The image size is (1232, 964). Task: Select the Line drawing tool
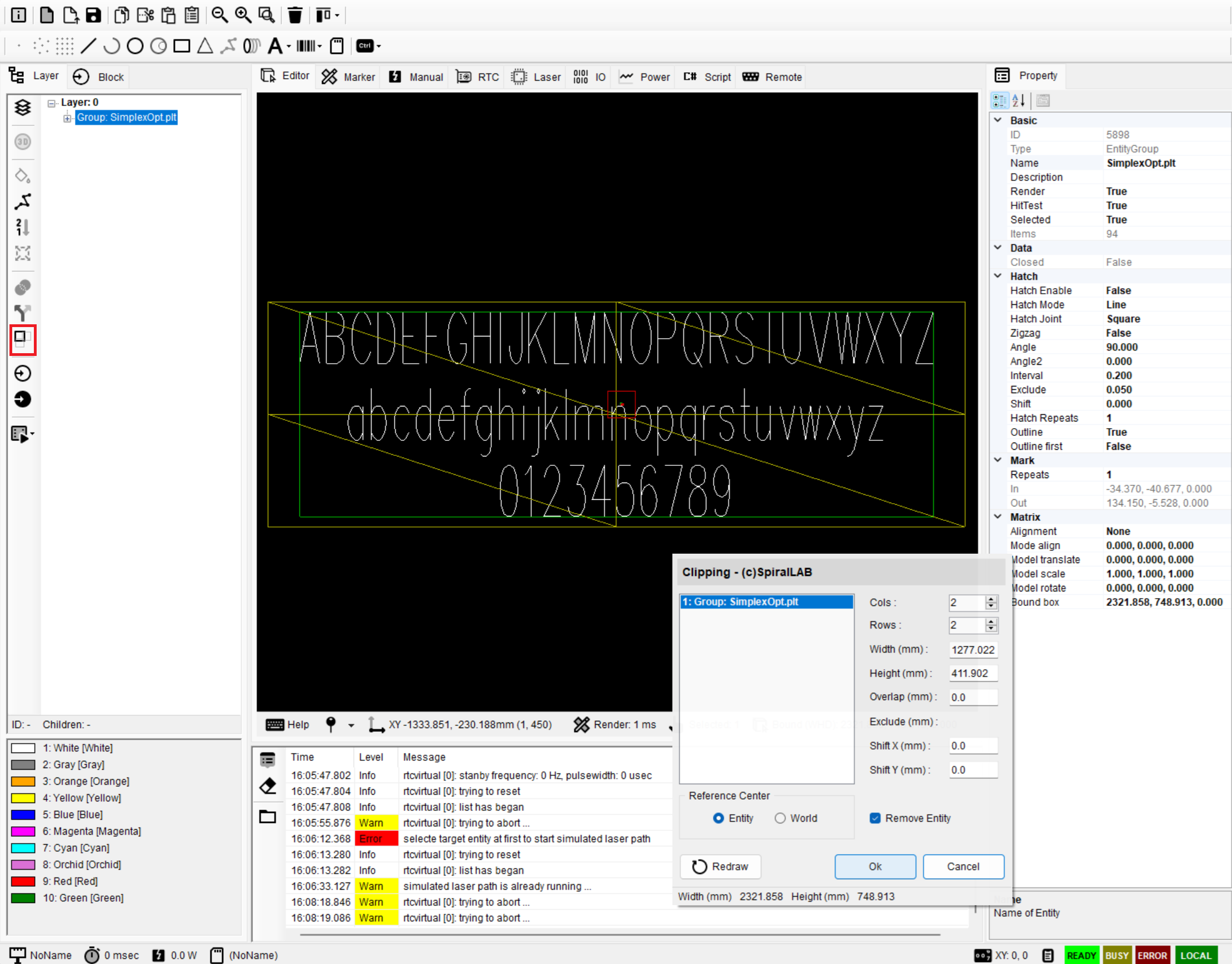click(x=89, y=46)
